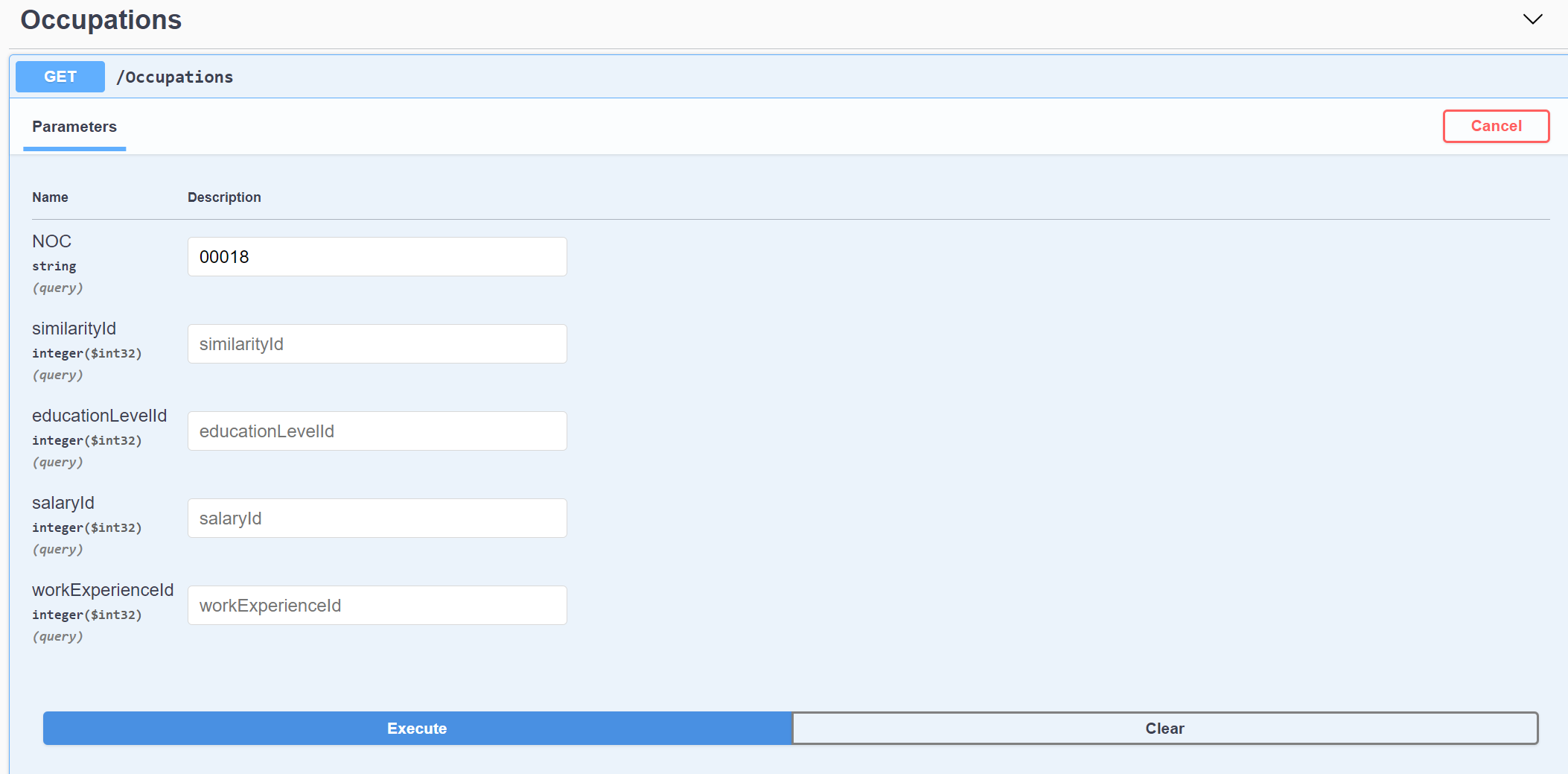The image size is (1568, 774).
Task: Click the GET method badge
Action: [x=60, y=77]
